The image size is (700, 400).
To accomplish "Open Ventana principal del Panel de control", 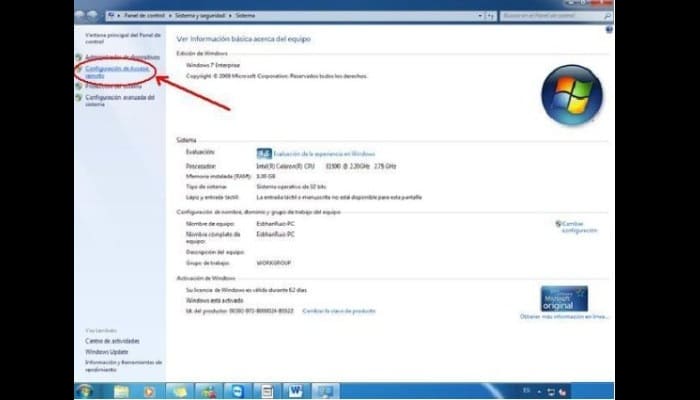I will click(123, 38).
